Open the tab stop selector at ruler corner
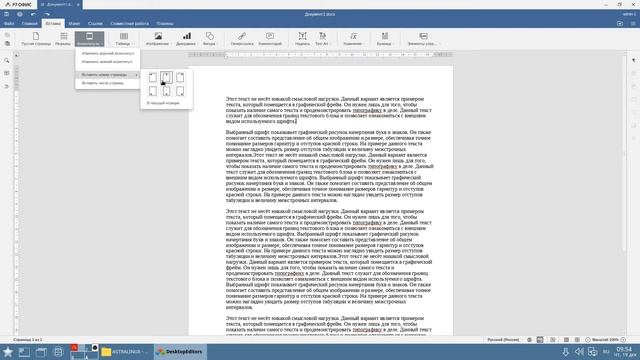Image resolution: width=640 pixels, height=360 pixels. 16,55
